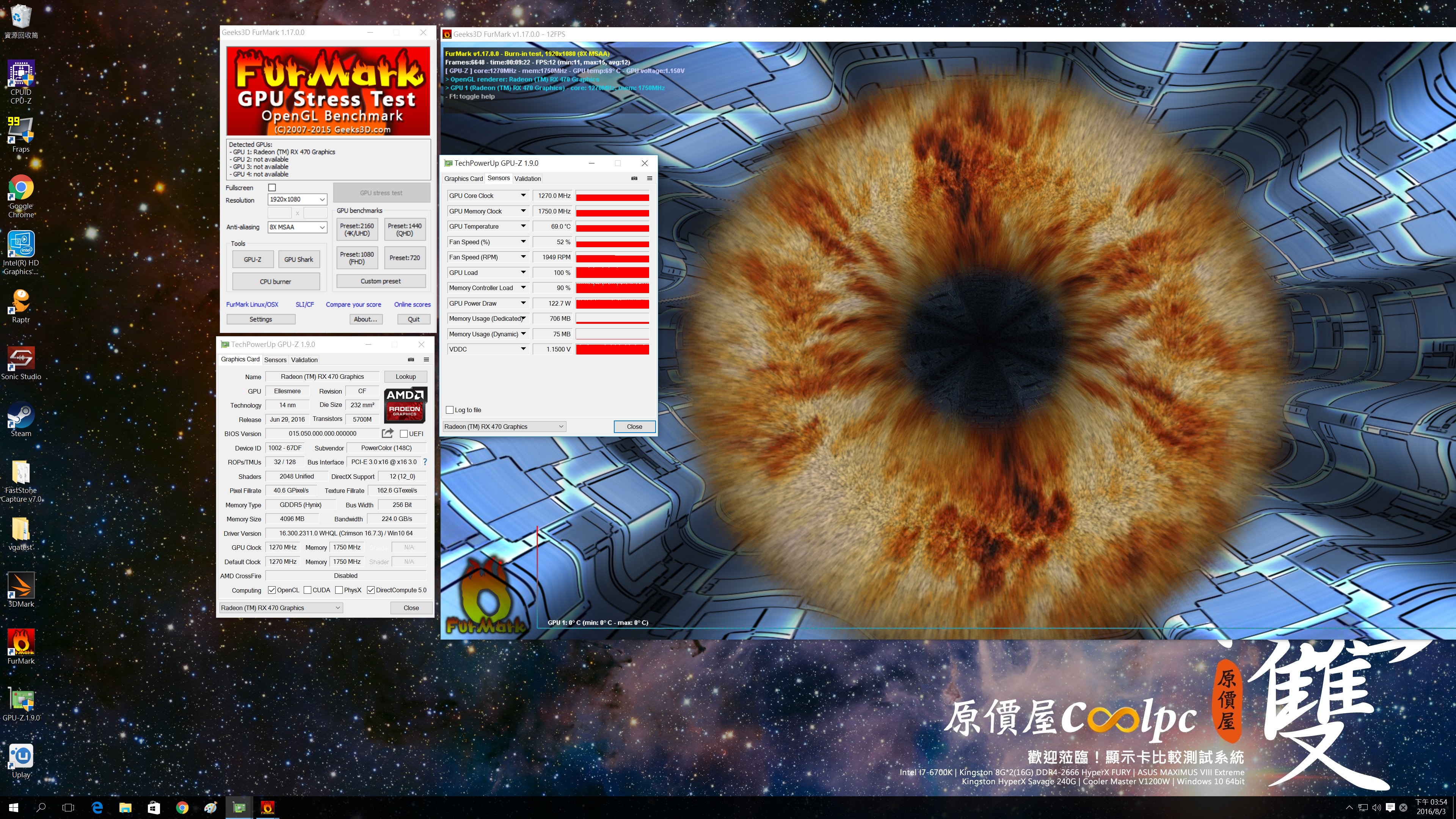Toggle the OpenCL checkbox
This screenshot has height=819, width=1456.
click(x=271, y=590)
